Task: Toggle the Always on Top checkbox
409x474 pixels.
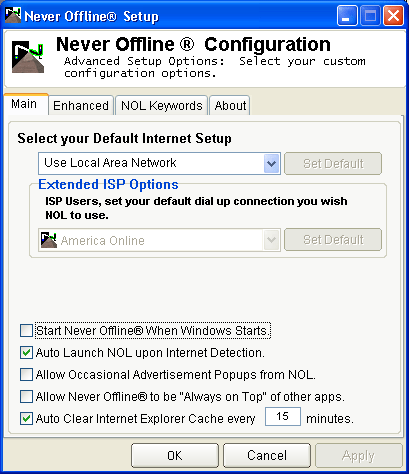Action: coord(26,397)
